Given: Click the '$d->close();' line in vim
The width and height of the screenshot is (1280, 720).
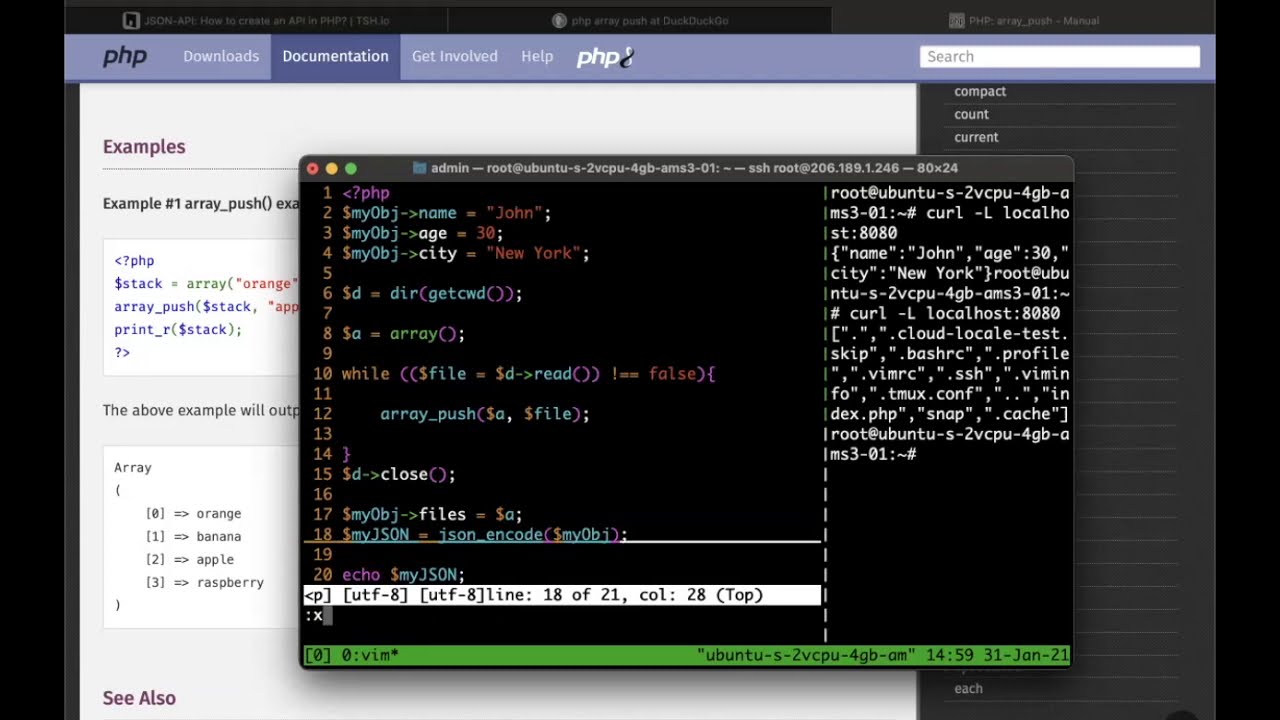Looking at the screenshot, I should [x=398, y=474].
